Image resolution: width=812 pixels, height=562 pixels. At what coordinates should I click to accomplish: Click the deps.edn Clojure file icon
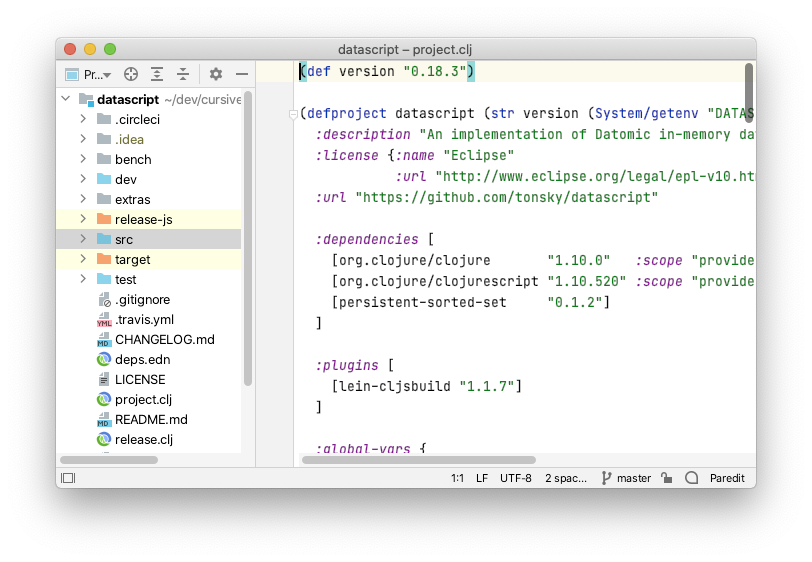tap(104, 359)
